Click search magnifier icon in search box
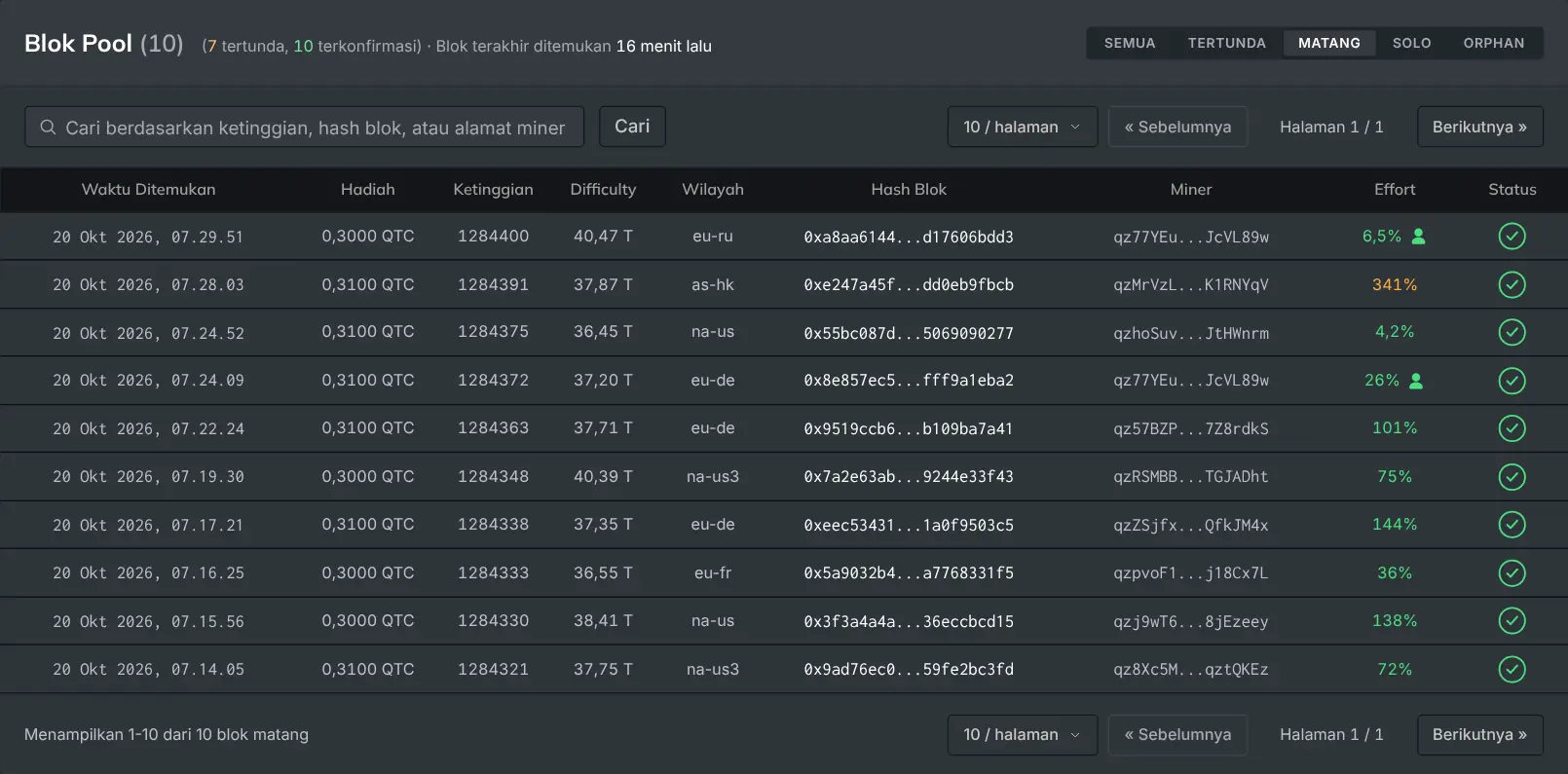The width and height of the screenshot is (1568, 774). (48, 128)
